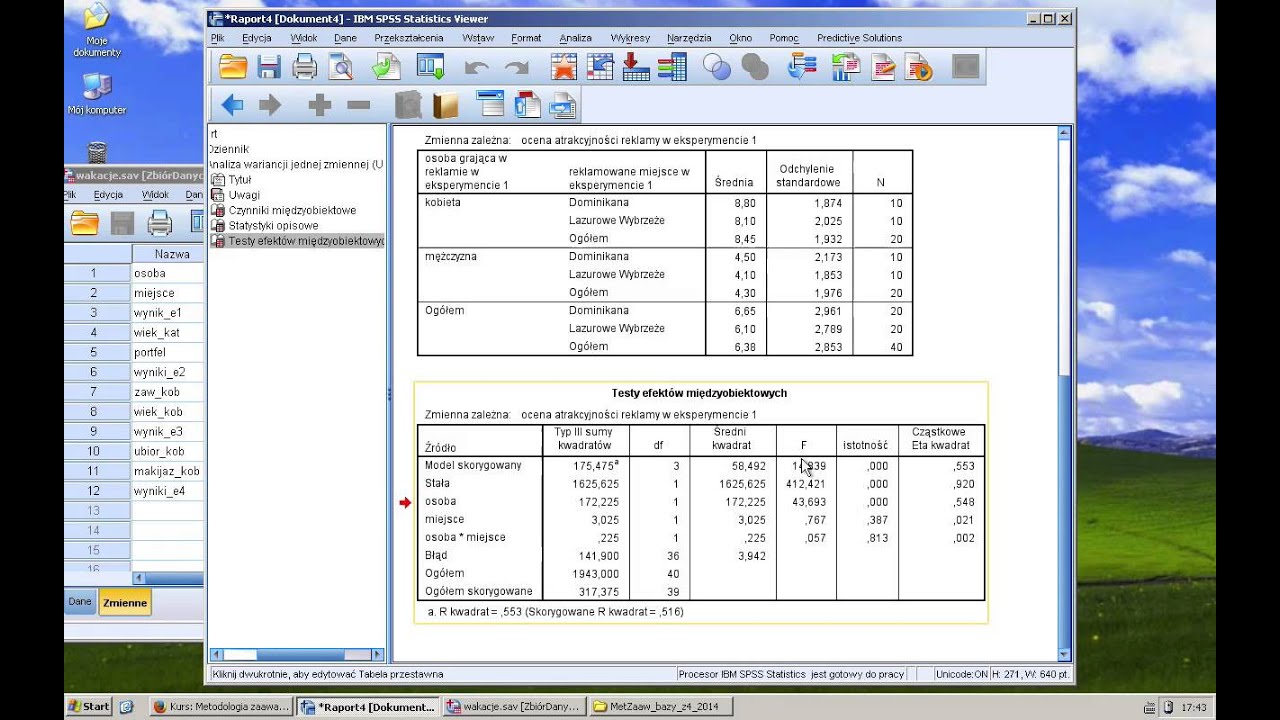Select Dziennik in the outline pane

228,149
